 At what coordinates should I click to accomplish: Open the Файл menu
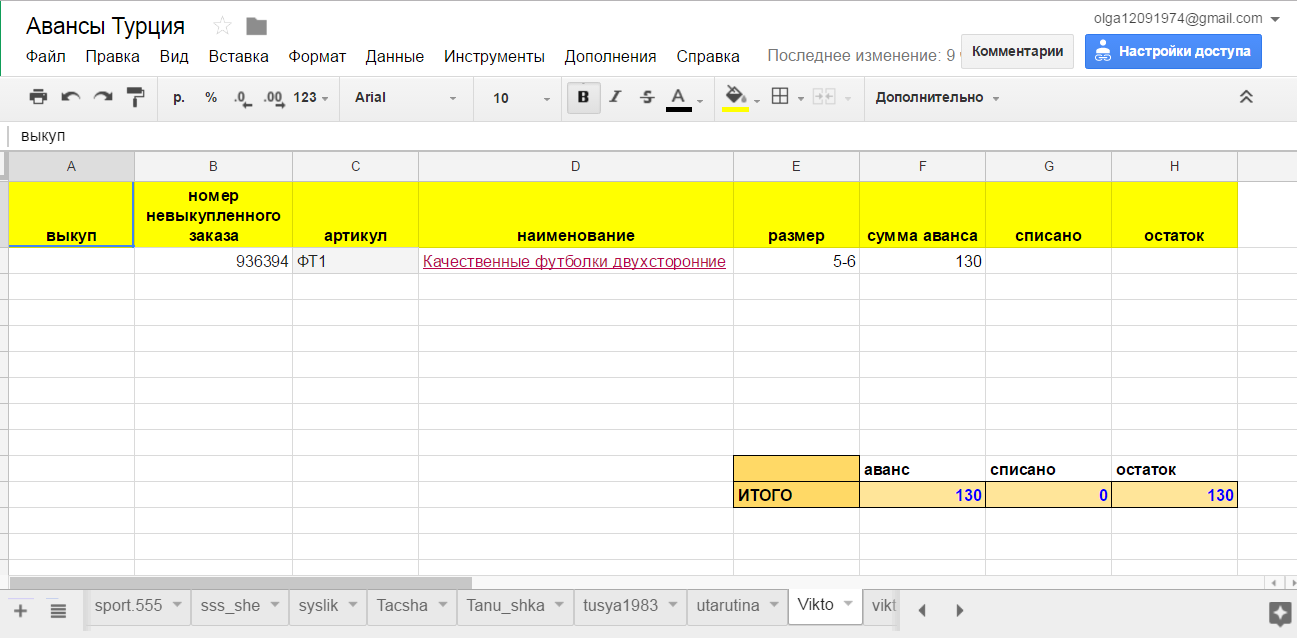[x=46, y=57]
